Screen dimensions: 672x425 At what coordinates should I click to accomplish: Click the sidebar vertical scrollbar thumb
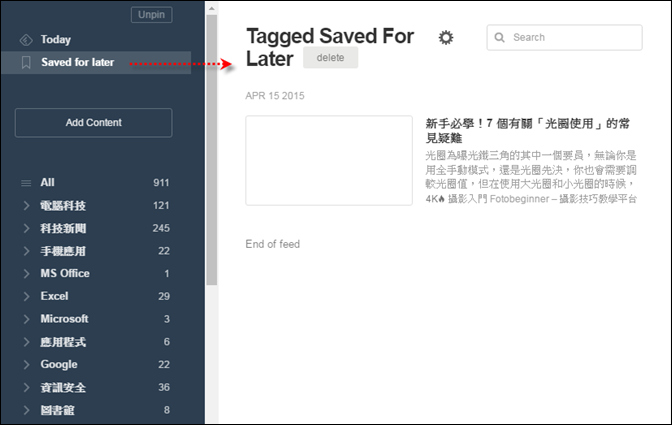[211, 150]
